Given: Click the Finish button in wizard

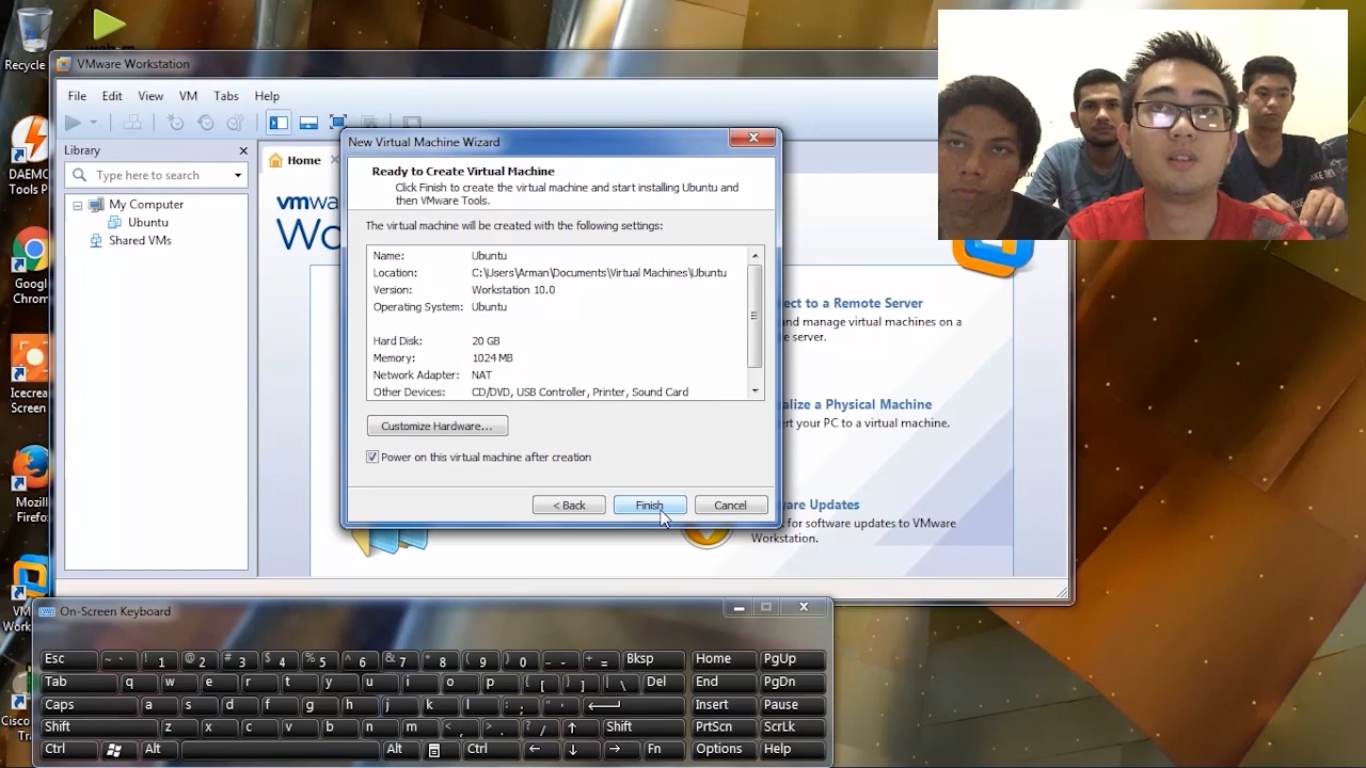Looking at the screenshot, I should [650, 505].
